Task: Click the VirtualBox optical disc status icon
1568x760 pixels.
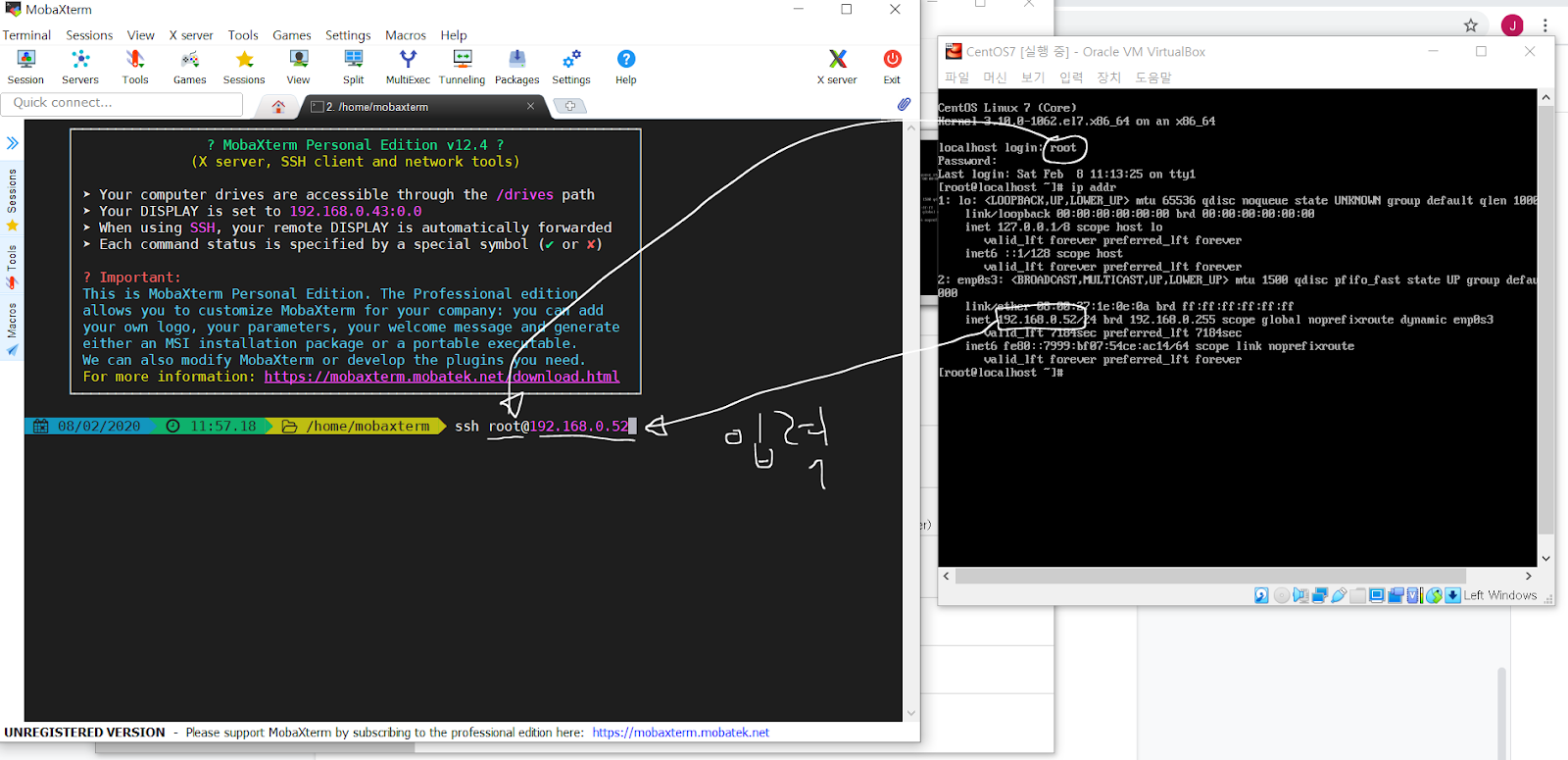Action: [1282, 595]
